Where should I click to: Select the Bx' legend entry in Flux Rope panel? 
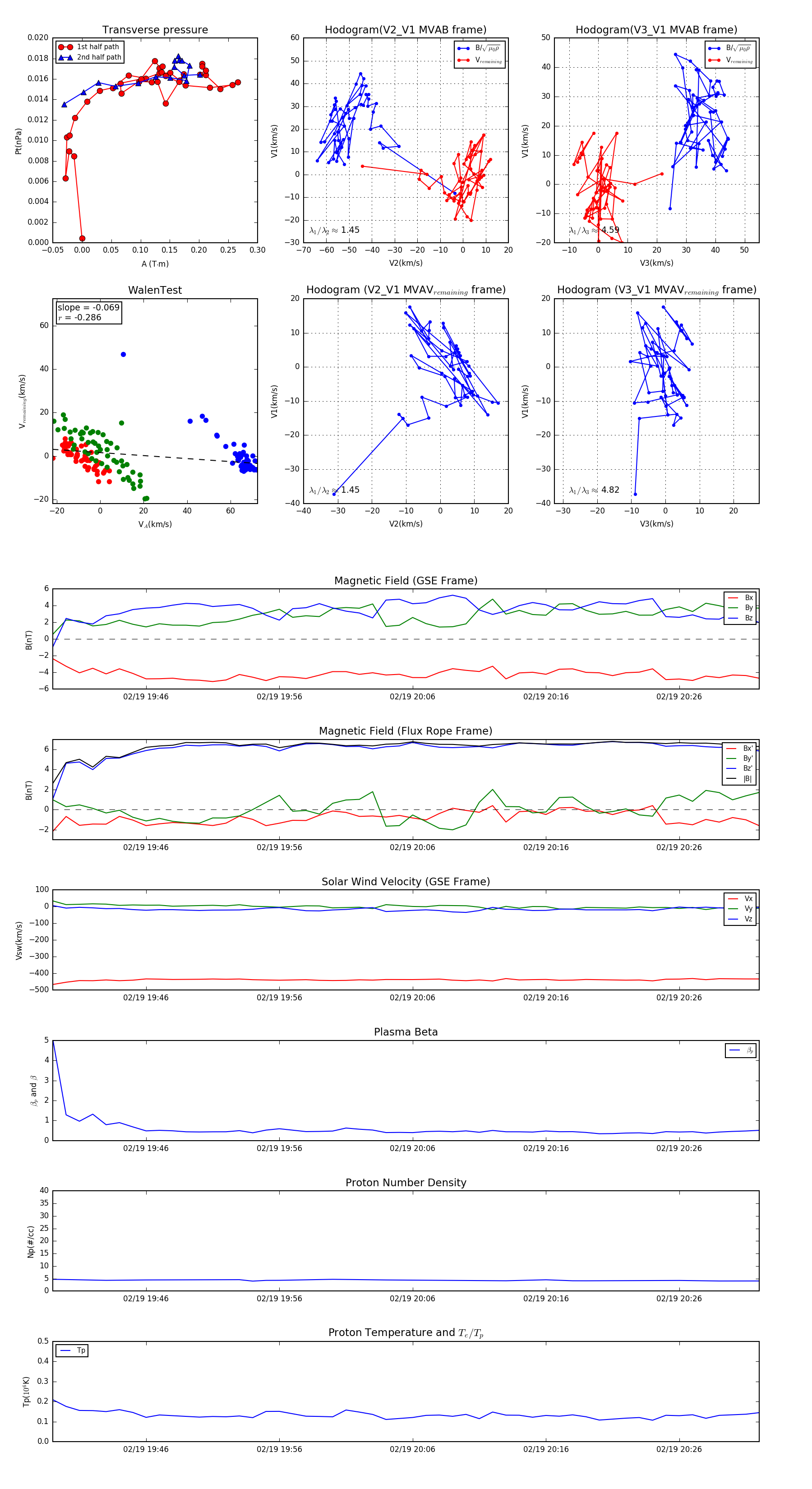tap(740, 748)
